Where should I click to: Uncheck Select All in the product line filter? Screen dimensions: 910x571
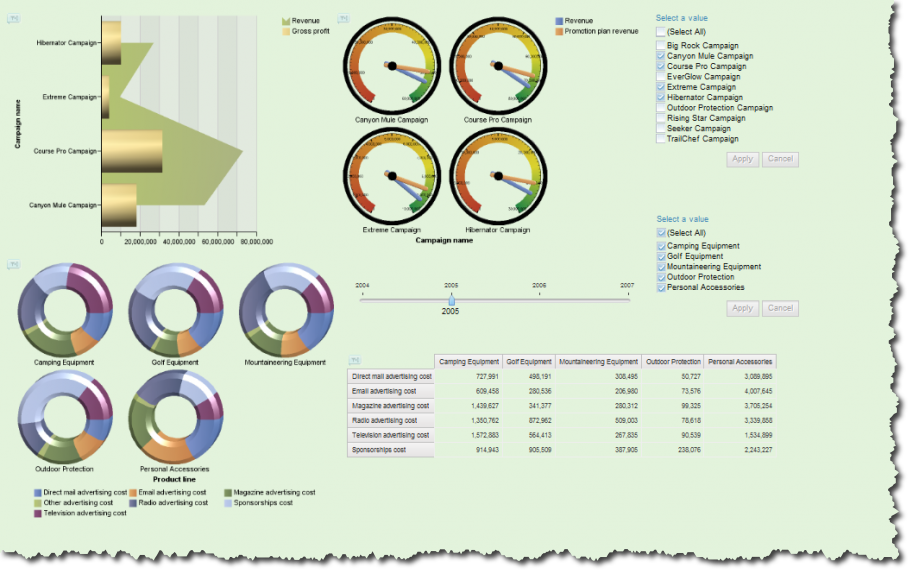tap(661, 233)
